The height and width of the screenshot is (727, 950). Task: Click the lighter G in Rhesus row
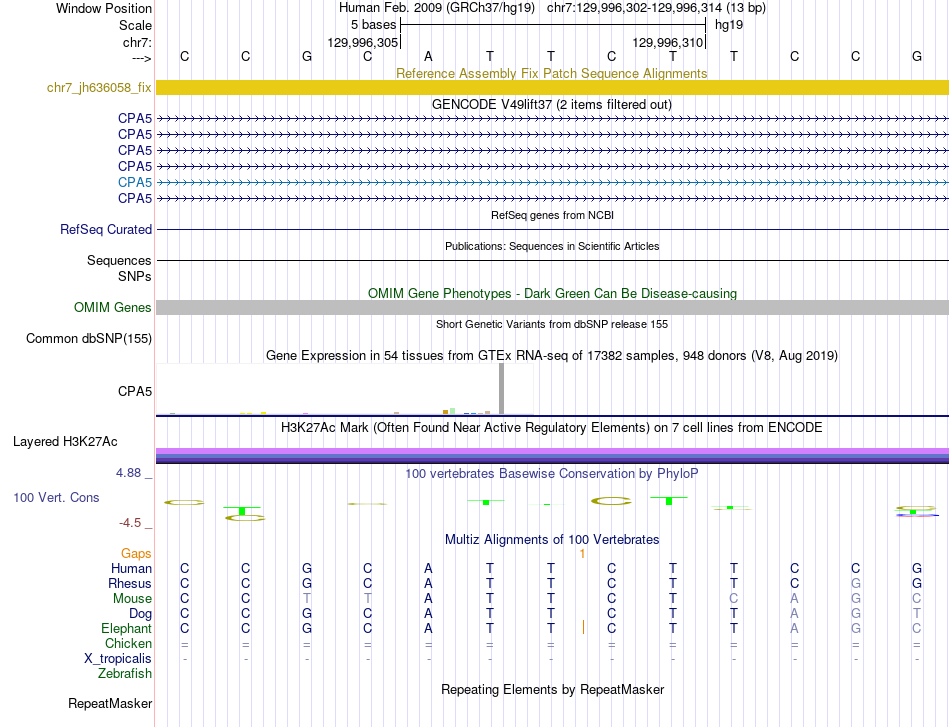855,583
